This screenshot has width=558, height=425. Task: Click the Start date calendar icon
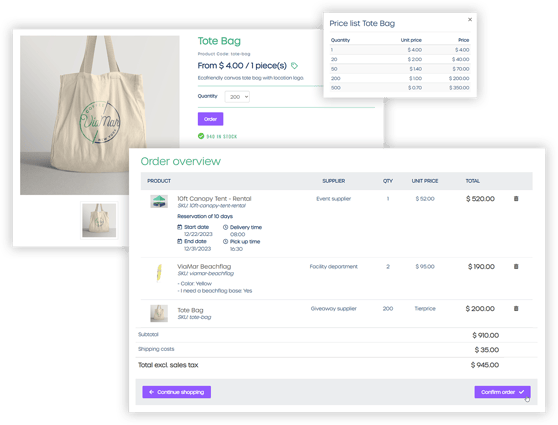click(180, 227)
